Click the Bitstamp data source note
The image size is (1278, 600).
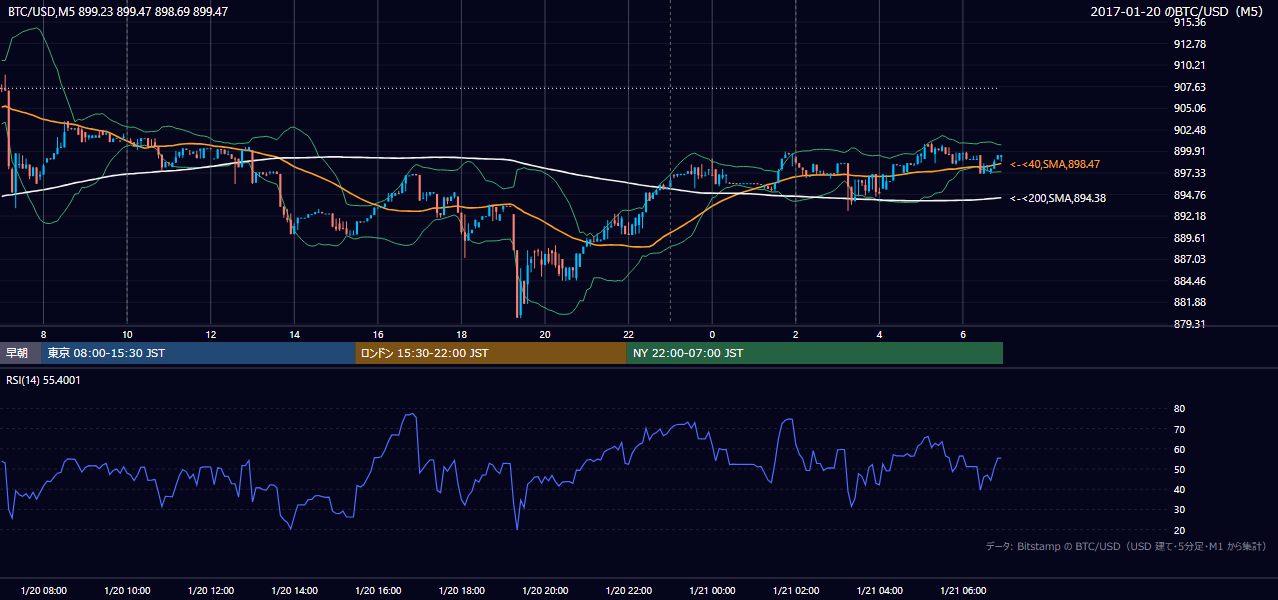click(x=1126, y=547)
